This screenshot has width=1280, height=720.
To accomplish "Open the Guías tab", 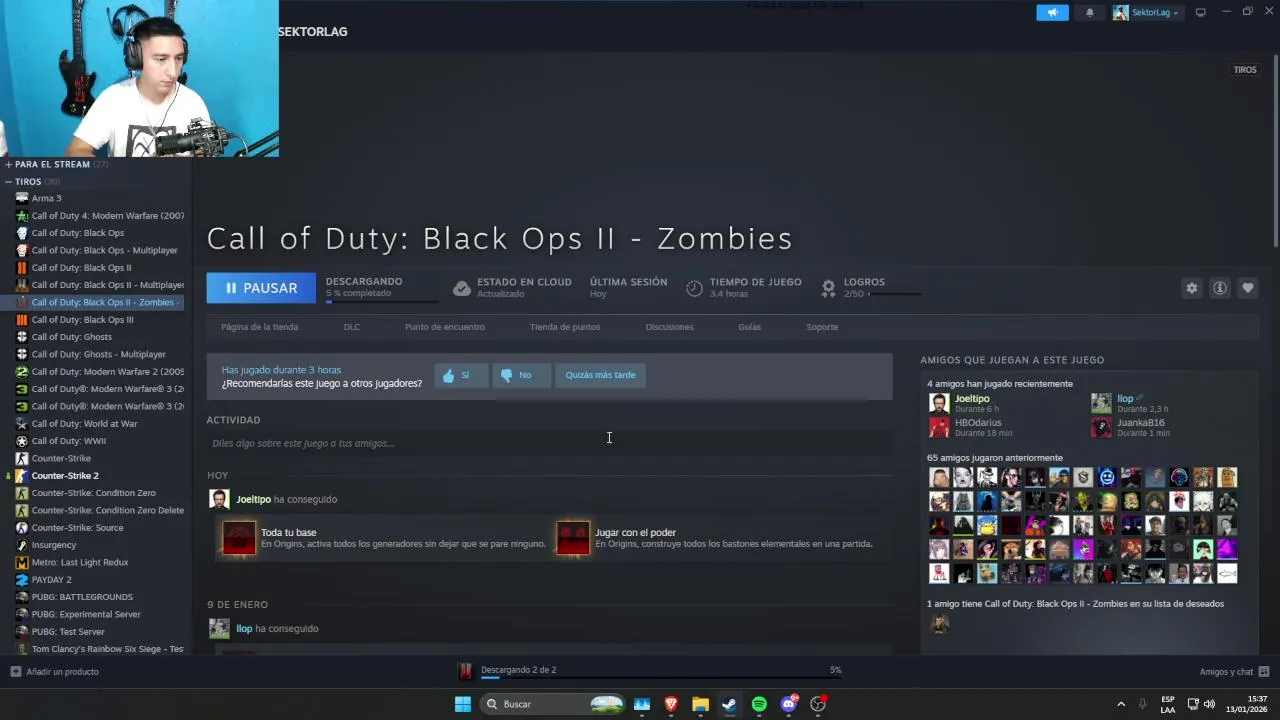I will (x=750, y=327).
